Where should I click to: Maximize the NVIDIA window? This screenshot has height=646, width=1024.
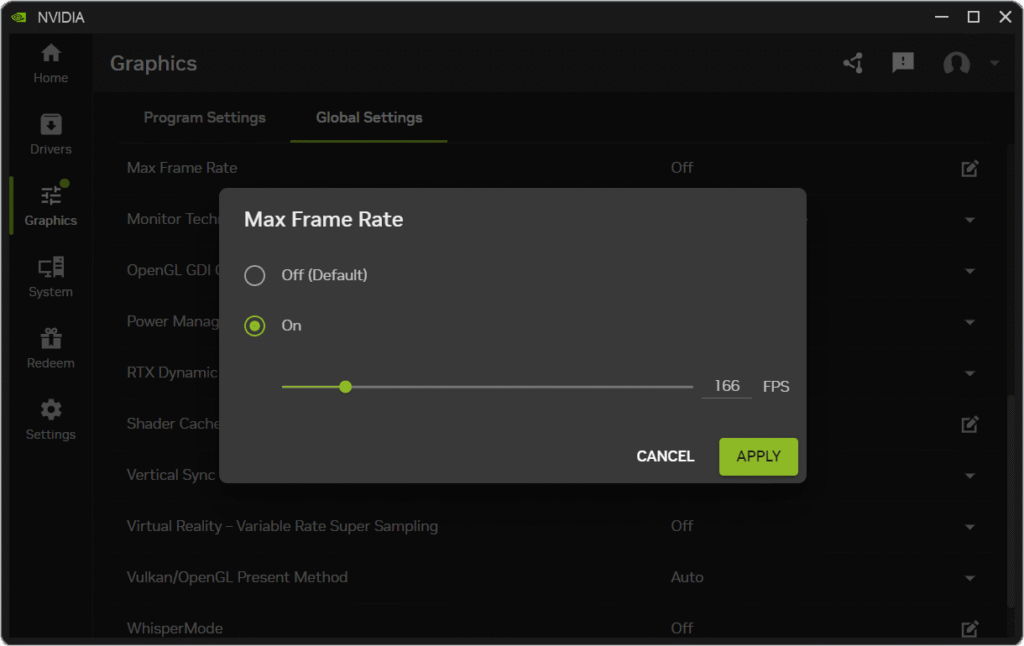pos(973,17)
